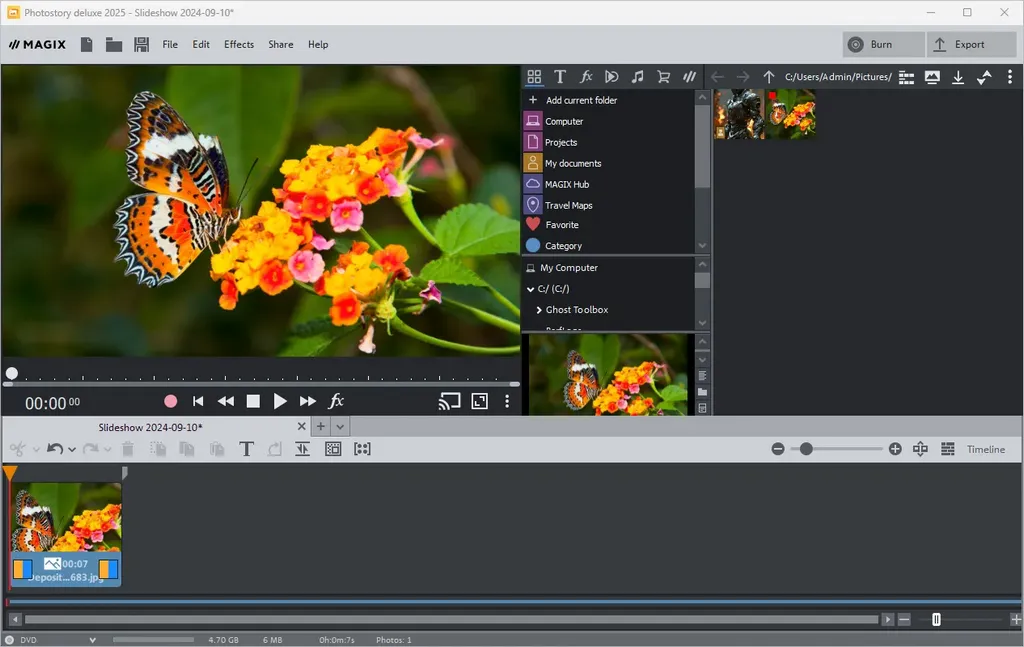Image resolution: width=1024 pixels, height=647 pixels.
Task: Select the butterfly thumbnail in file browser
Action: click(x=791, y=114)
